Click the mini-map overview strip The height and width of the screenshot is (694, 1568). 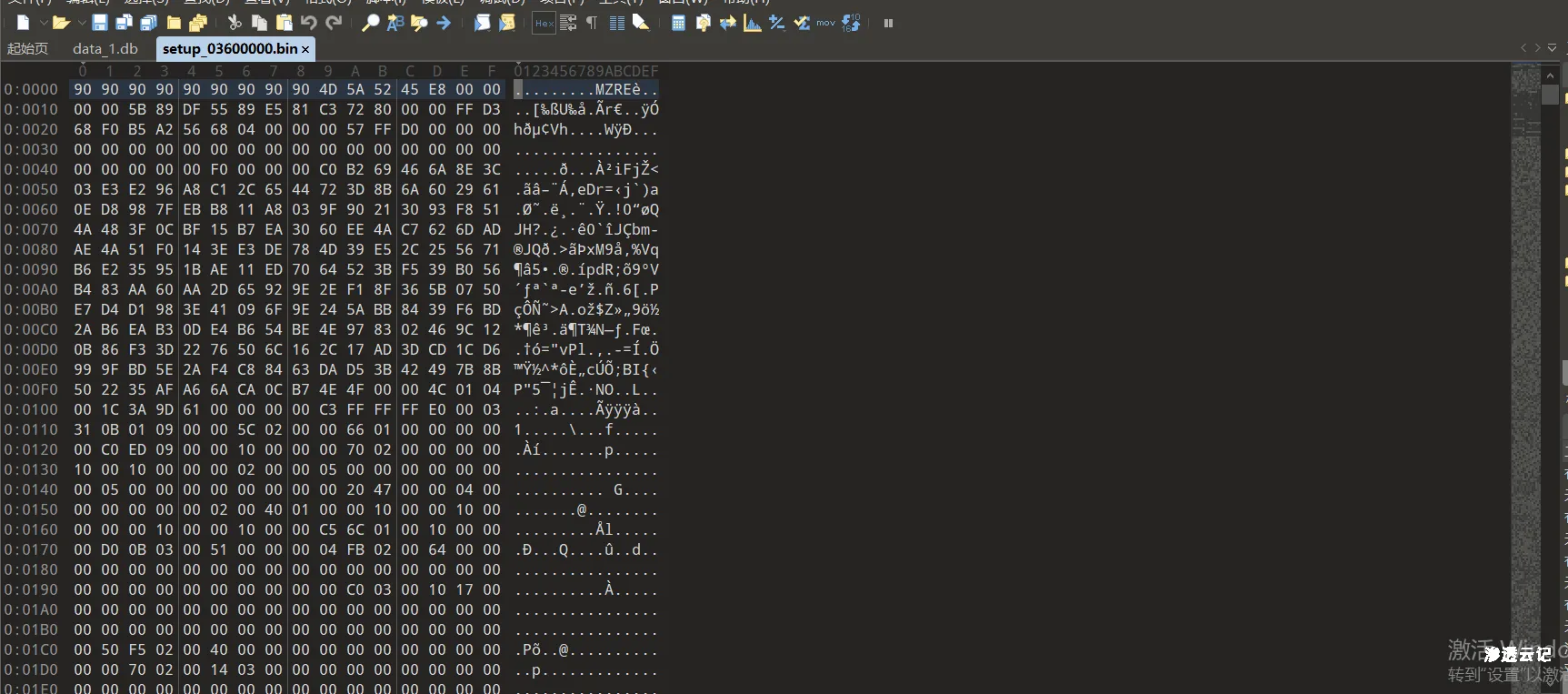pyautogui.click(x=1524, y=273)
